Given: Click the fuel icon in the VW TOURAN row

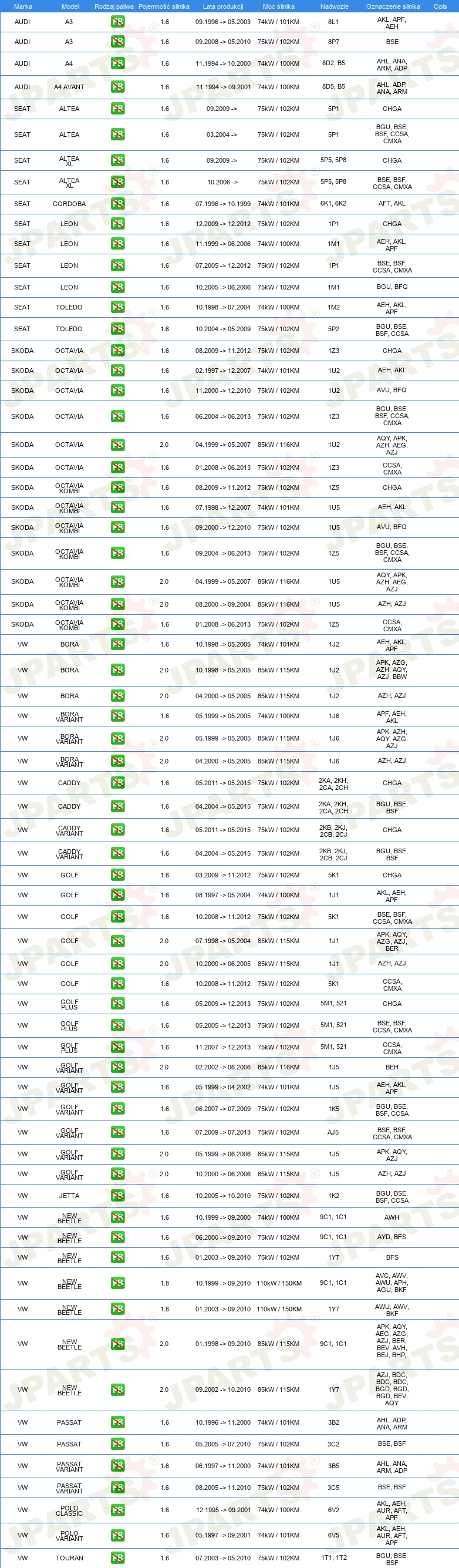Looking at the screenshot, I should click(117, 1558).
